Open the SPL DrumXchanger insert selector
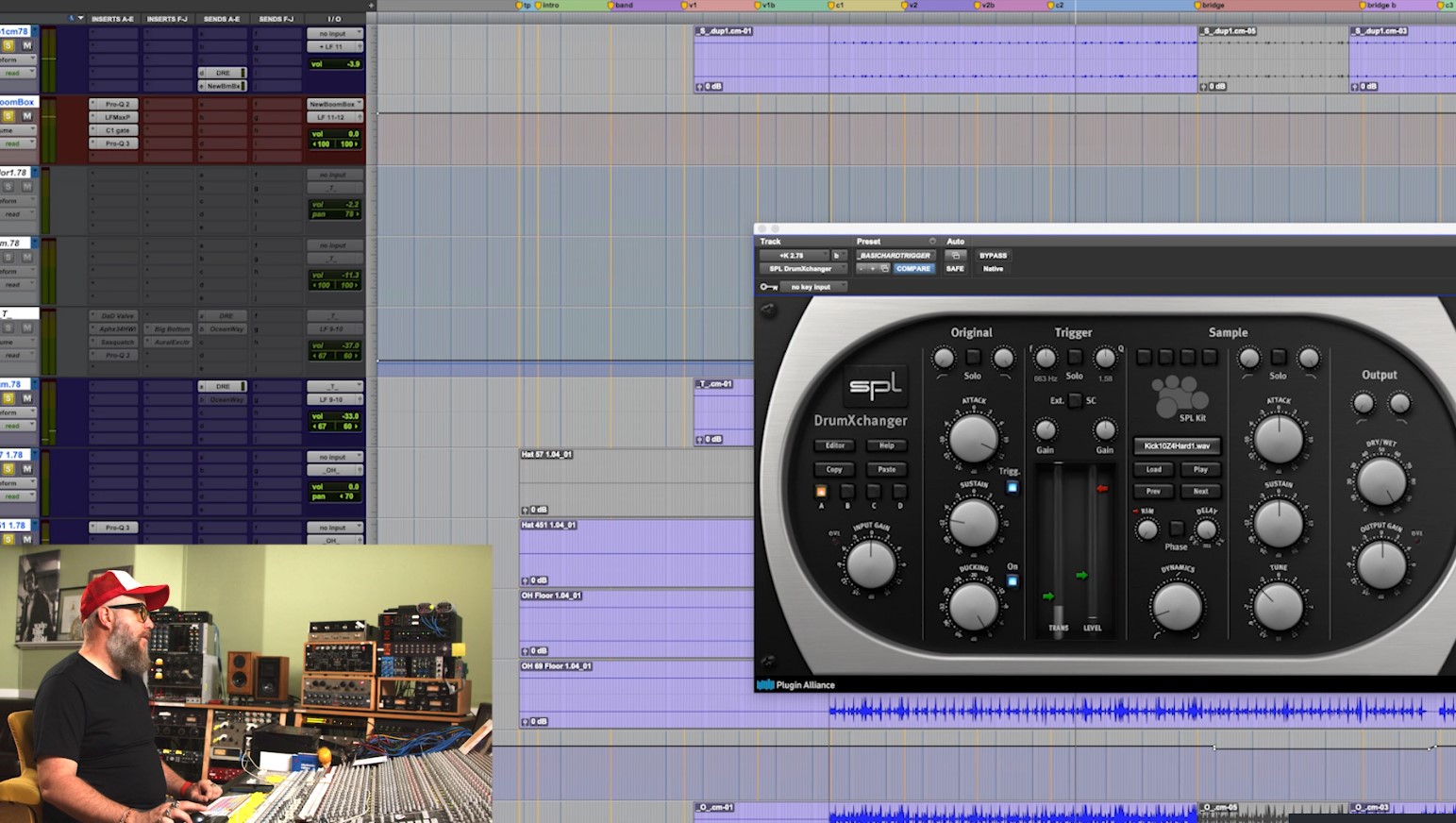The image size is (1456, 823). pyautogui.click(x=803, y=269)
